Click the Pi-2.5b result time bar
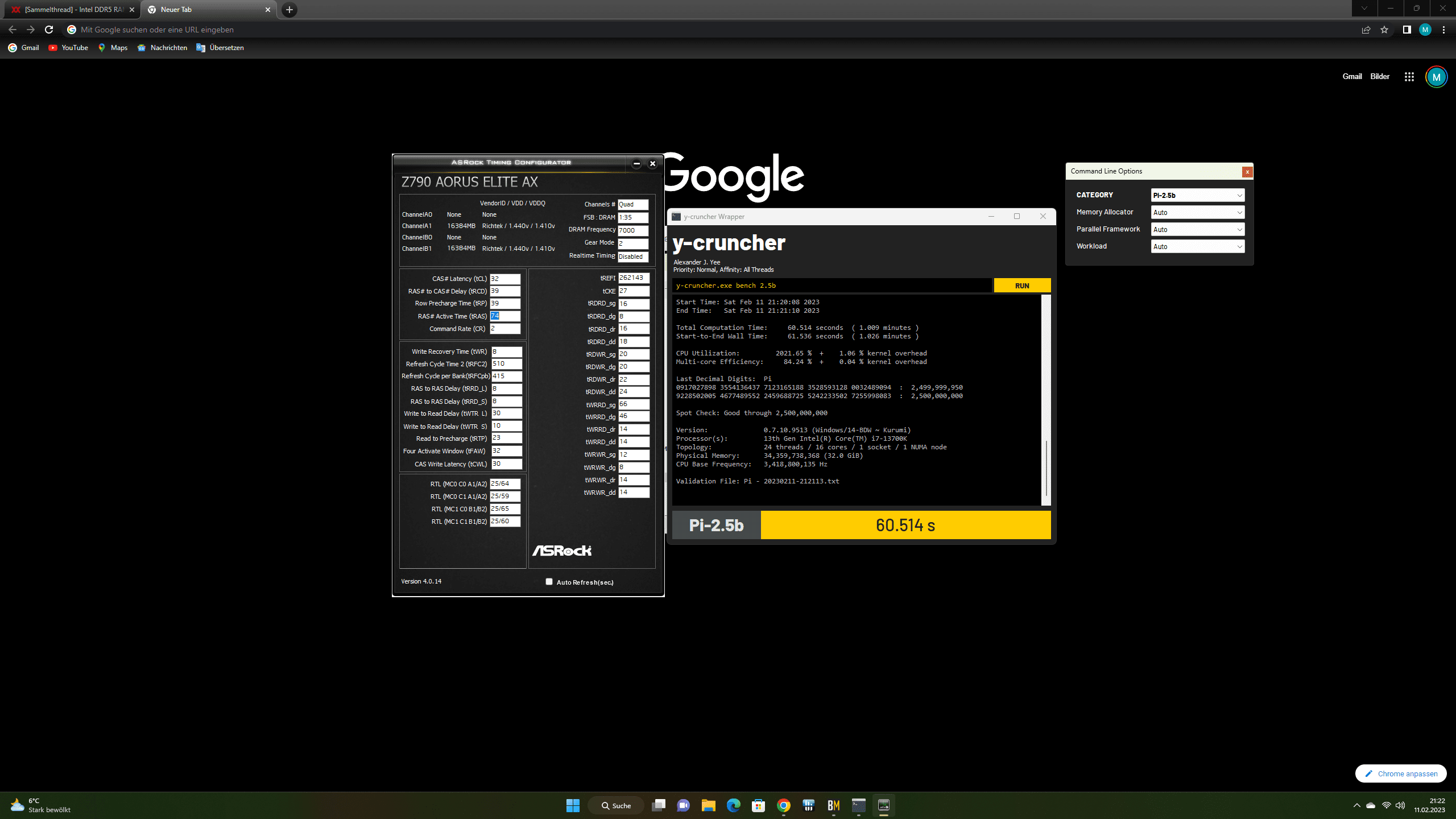The width and height of the screenshot is (1456, 819). (905, 525)
